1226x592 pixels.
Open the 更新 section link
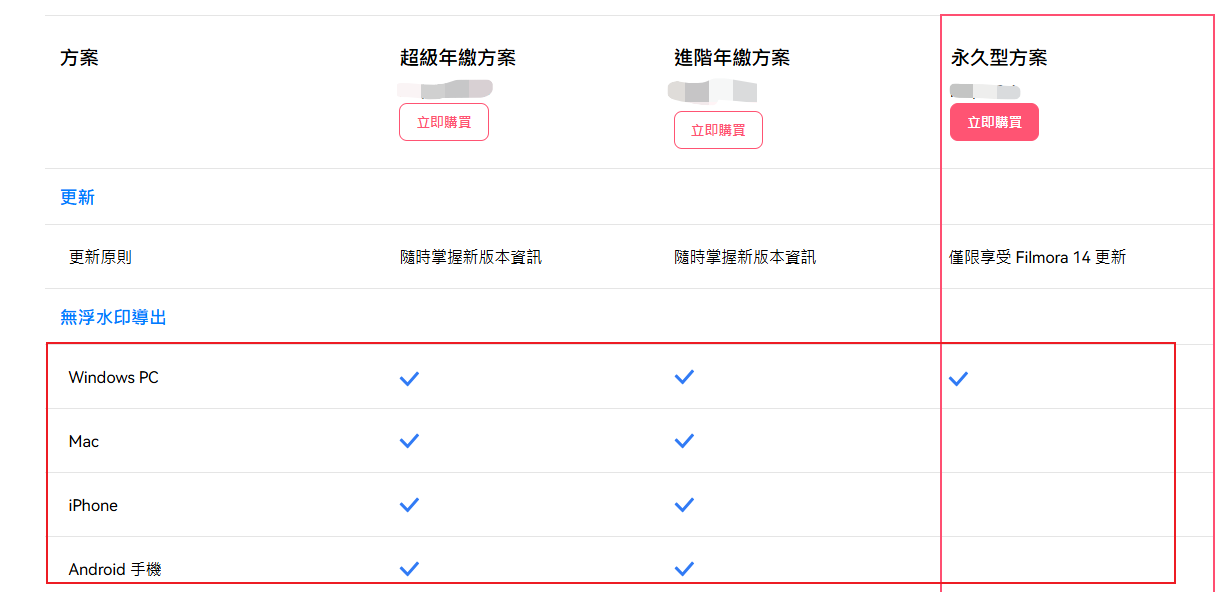[x=77, y=197]
